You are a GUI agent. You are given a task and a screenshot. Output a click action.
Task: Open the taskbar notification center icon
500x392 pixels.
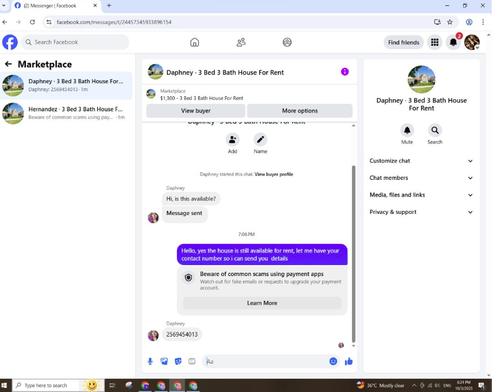click(482, 385)
